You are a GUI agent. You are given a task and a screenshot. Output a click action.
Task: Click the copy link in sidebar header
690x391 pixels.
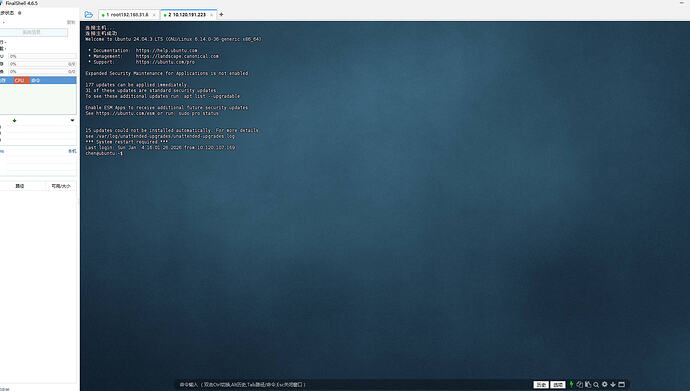coord(71,22)
